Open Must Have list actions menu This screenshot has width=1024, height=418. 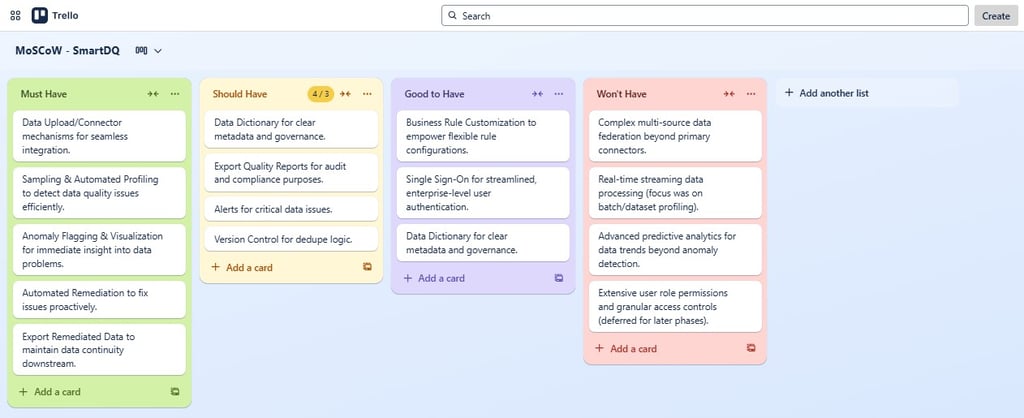(x=175, y=94)
